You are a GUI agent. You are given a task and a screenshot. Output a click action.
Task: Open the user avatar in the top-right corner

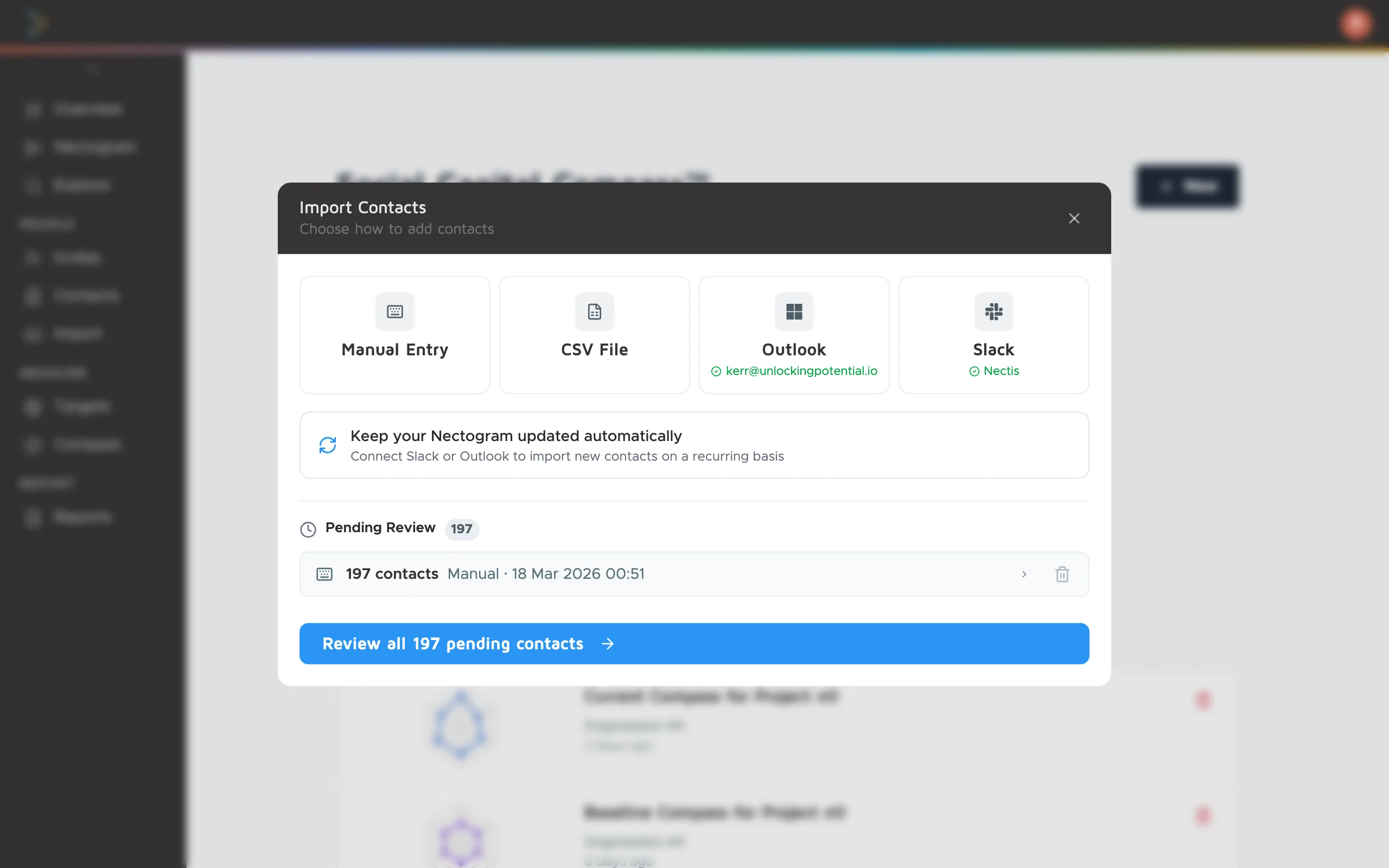pos(1356,23)
